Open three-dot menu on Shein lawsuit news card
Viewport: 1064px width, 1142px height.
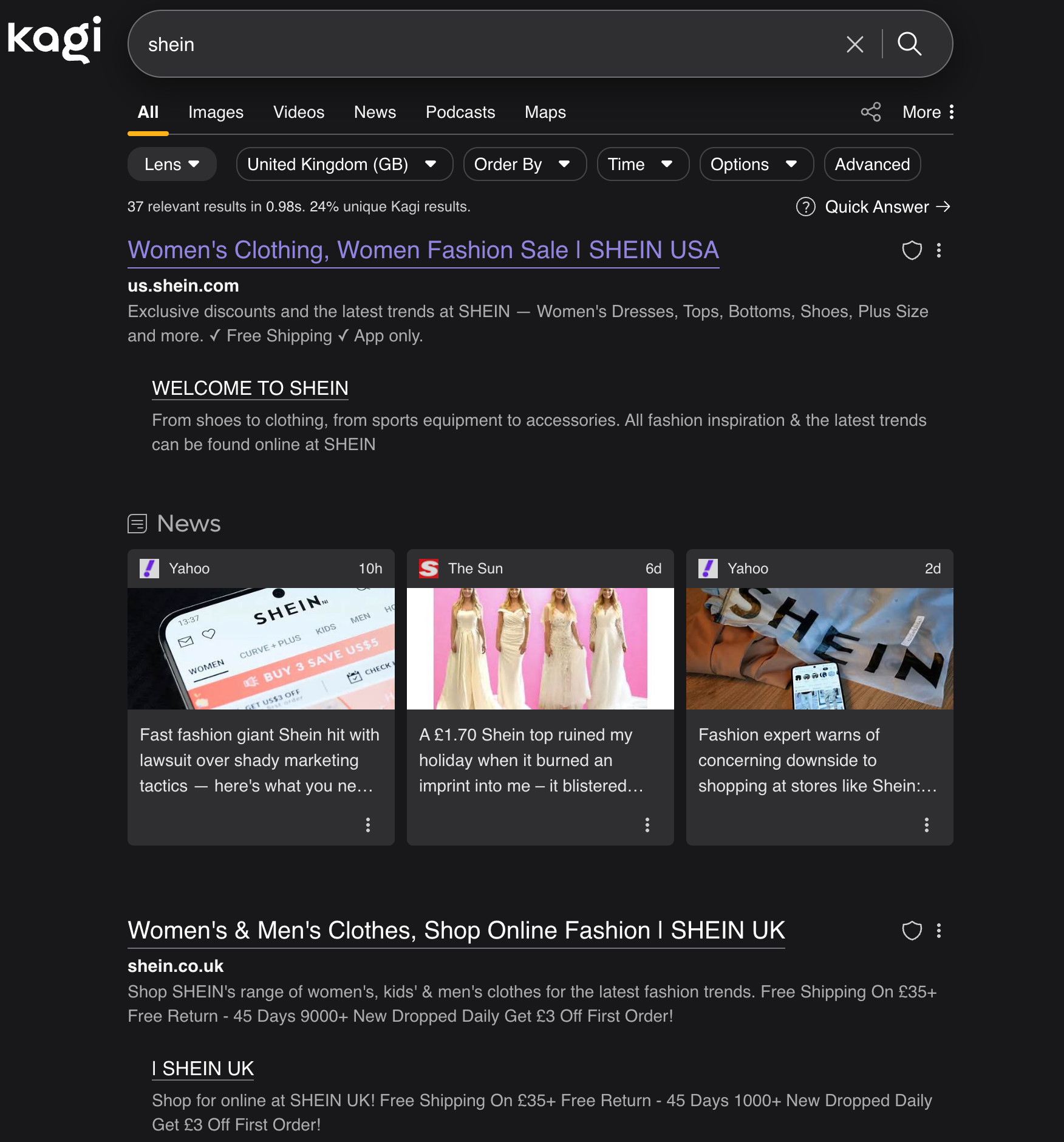367,824
